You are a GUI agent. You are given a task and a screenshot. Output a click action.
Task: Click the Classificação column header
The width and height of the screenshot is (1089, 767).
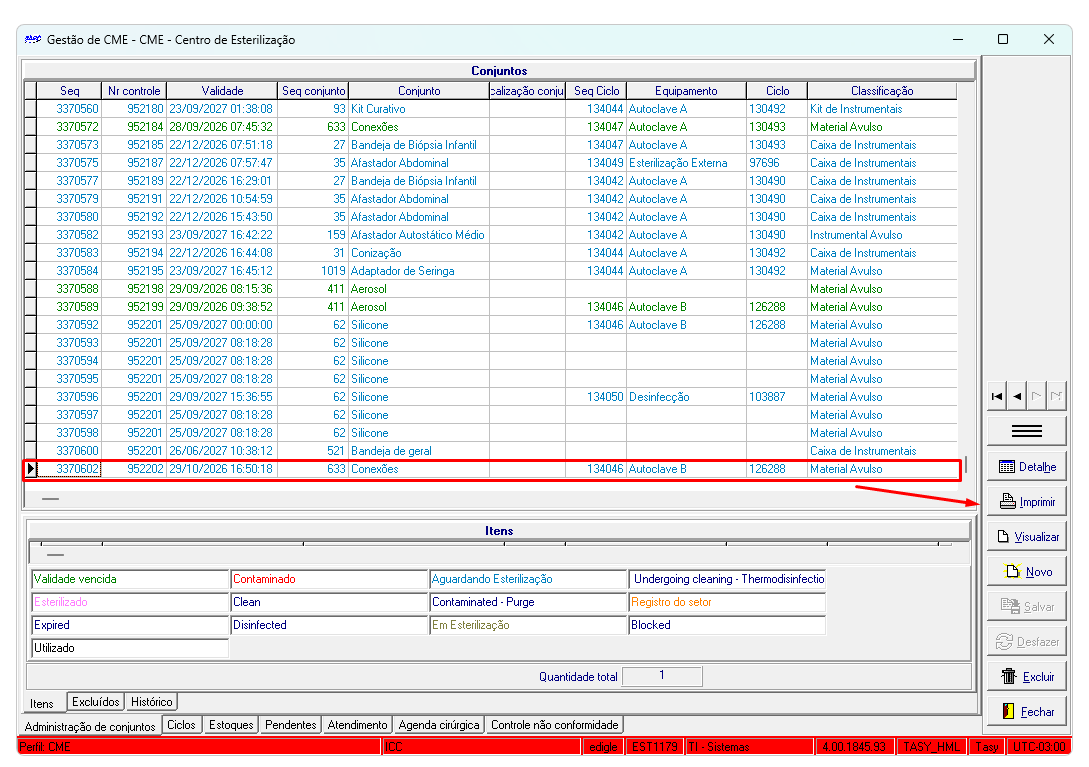882,91
